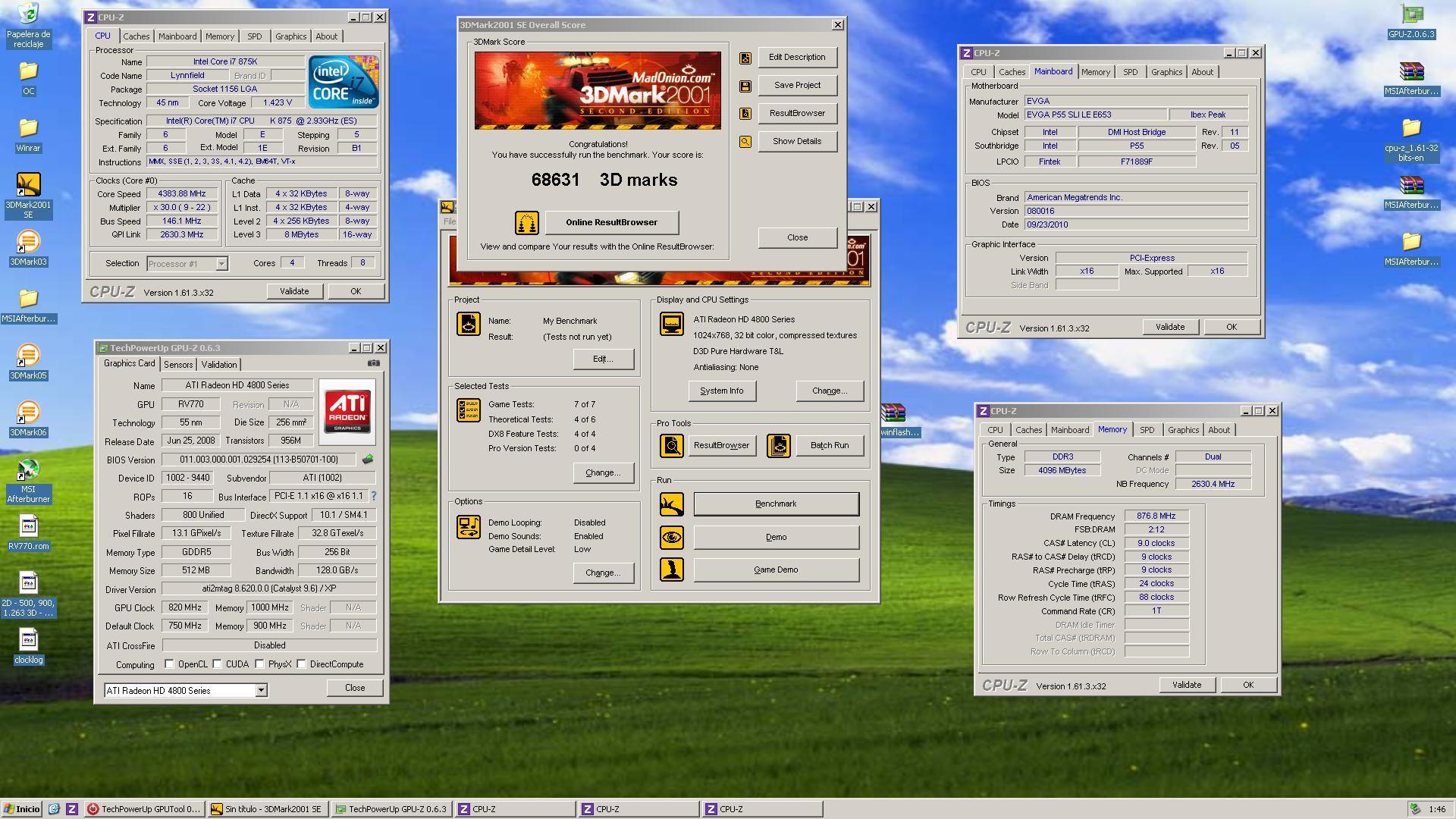This screenshot has height=819, width=1456.
Task: Launch the 3DMark05 desktop shortcut
Action: point(28,362)
